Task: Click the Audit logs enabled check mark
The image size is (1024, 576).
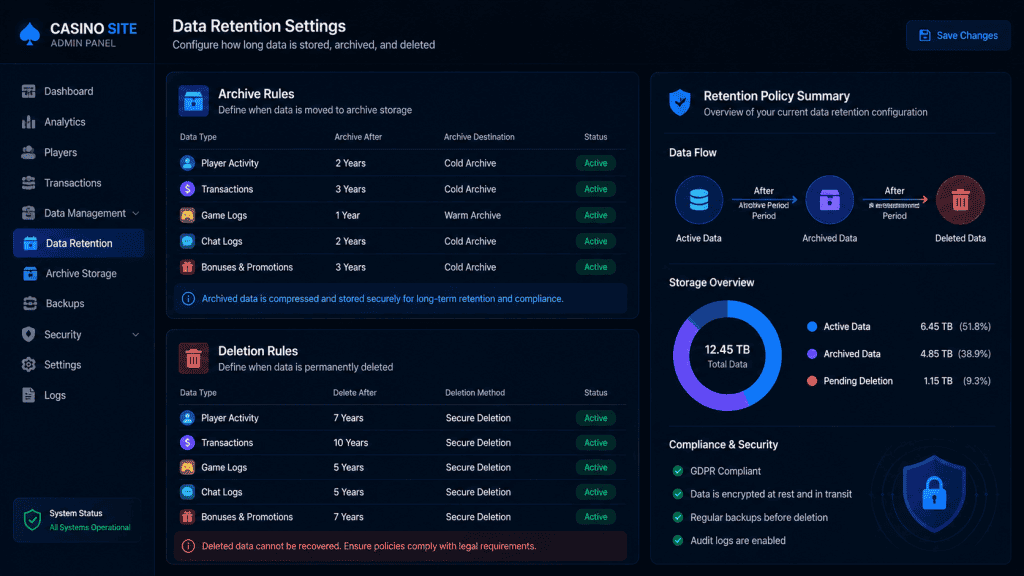Action: click(x=678, y=540)
